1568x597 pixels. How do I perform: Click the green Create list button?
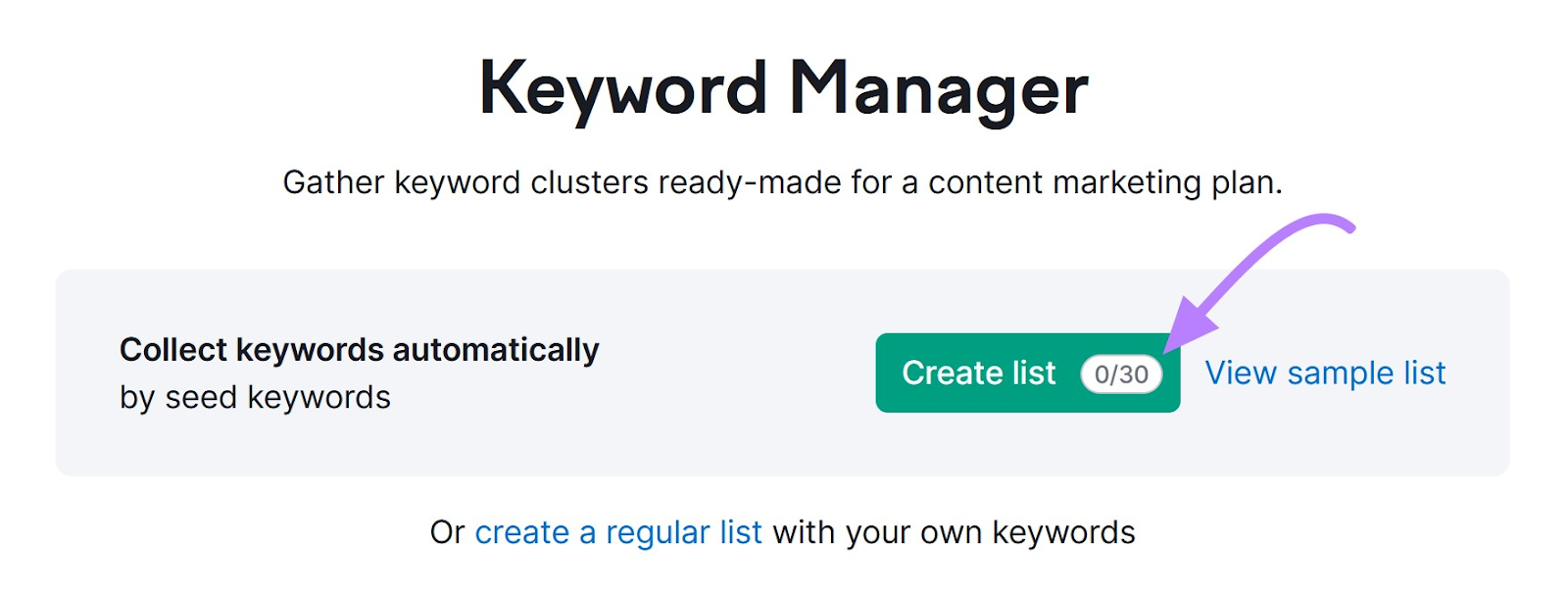(x=1027, y=373)
